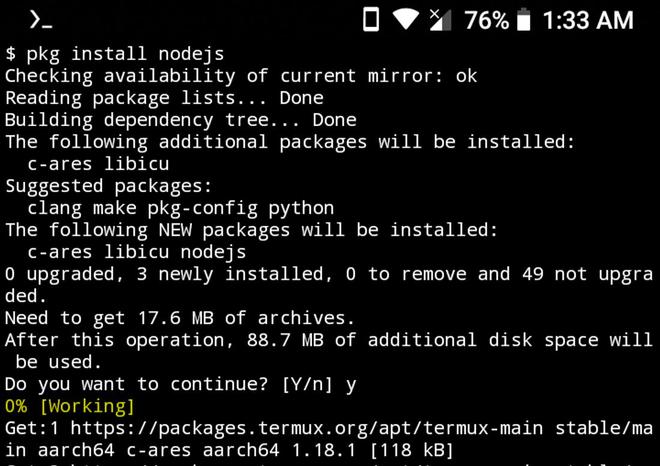
Task: Tap the phone vibrate status icon
Action: click(371, 20)
